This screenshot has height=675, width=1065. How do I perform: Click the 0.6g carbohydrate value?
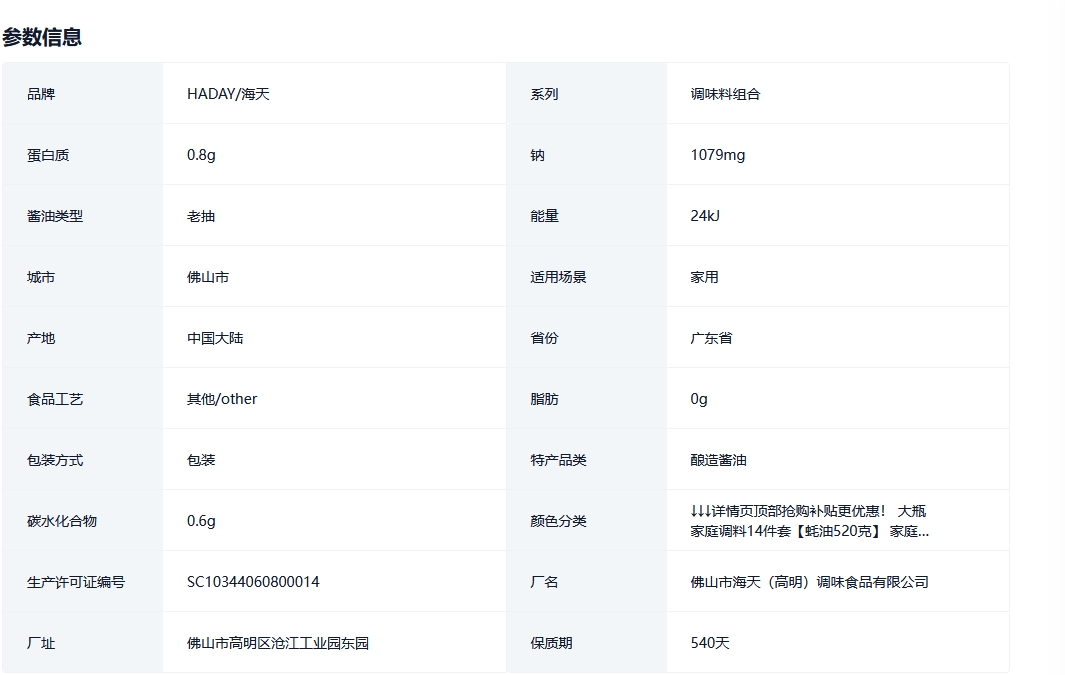(201, 521)
